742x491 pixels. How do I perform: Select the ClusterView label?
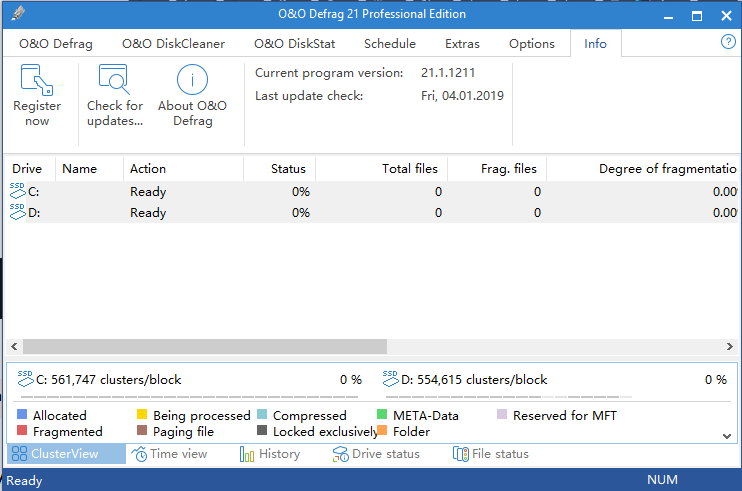pos(65,454)
